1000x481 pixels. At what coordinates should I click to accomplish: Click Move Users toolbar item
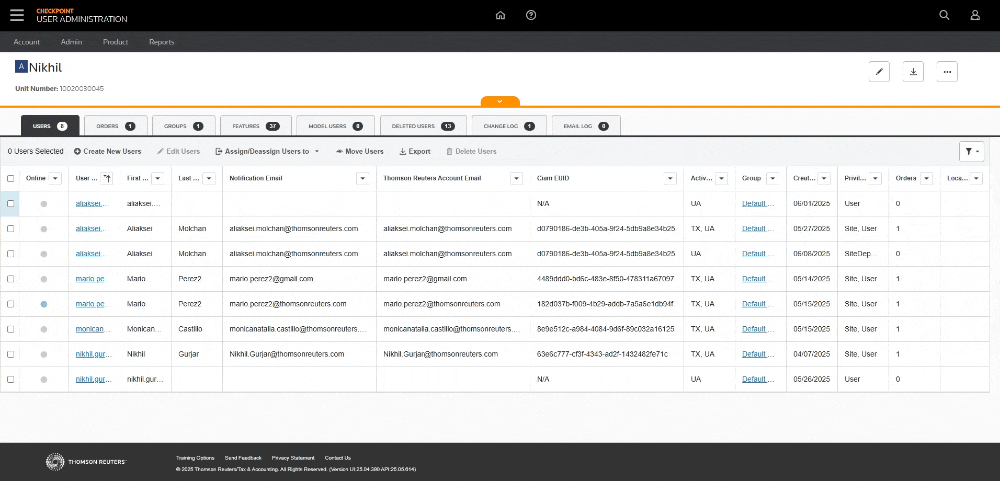click(359, 152)
